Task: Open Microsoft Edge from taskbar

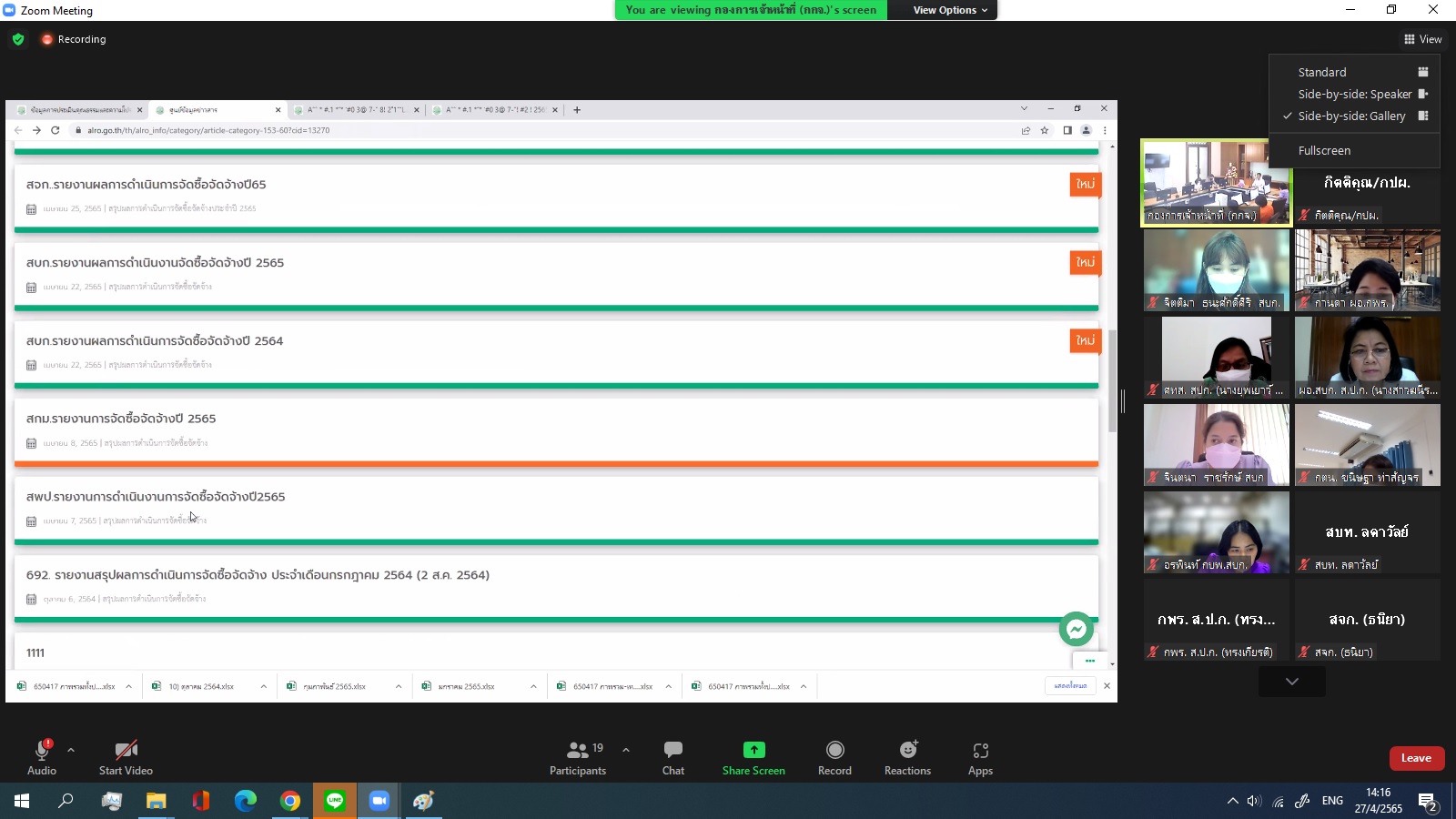Action: [x=246, y=801]
